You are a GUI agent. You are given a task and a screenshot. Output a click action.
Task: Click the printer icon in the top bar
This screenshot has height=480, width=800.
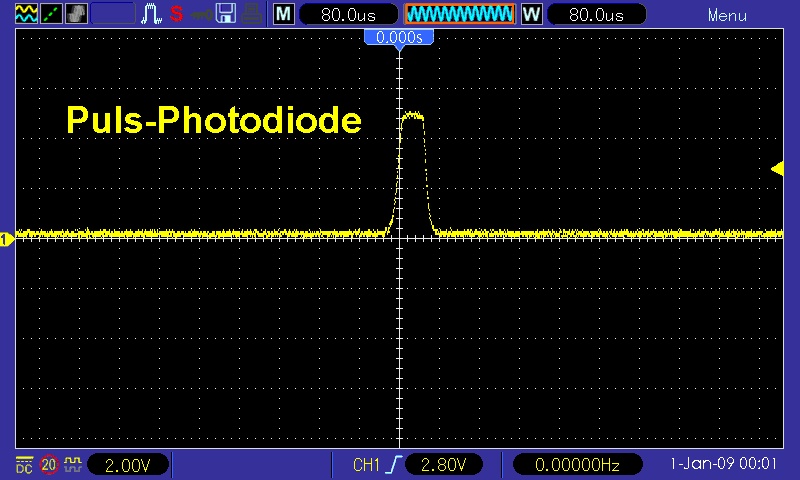click(x=253, y=15)
